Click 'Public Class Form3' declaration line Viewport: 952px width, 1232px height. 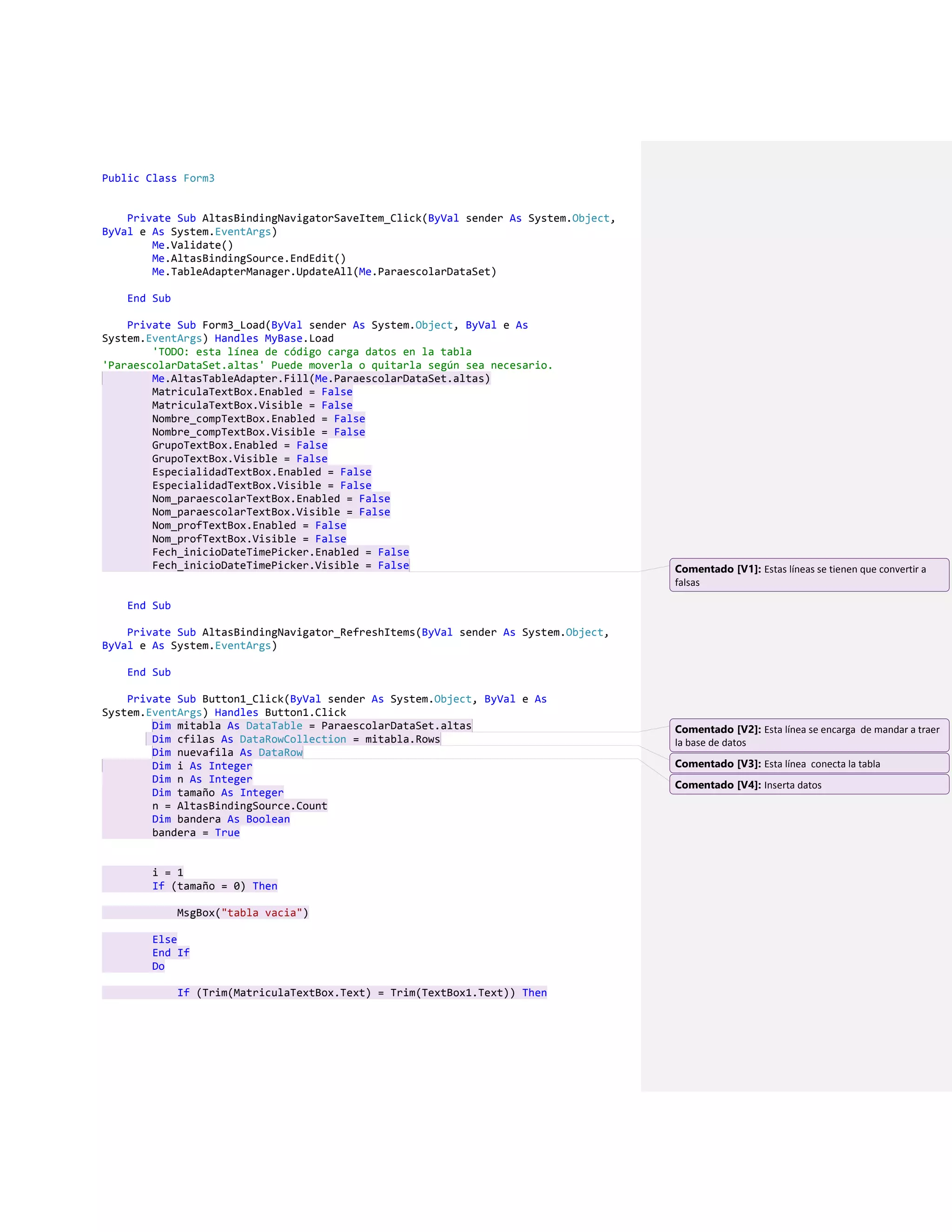pyautogui.click(x=158, y=178)
